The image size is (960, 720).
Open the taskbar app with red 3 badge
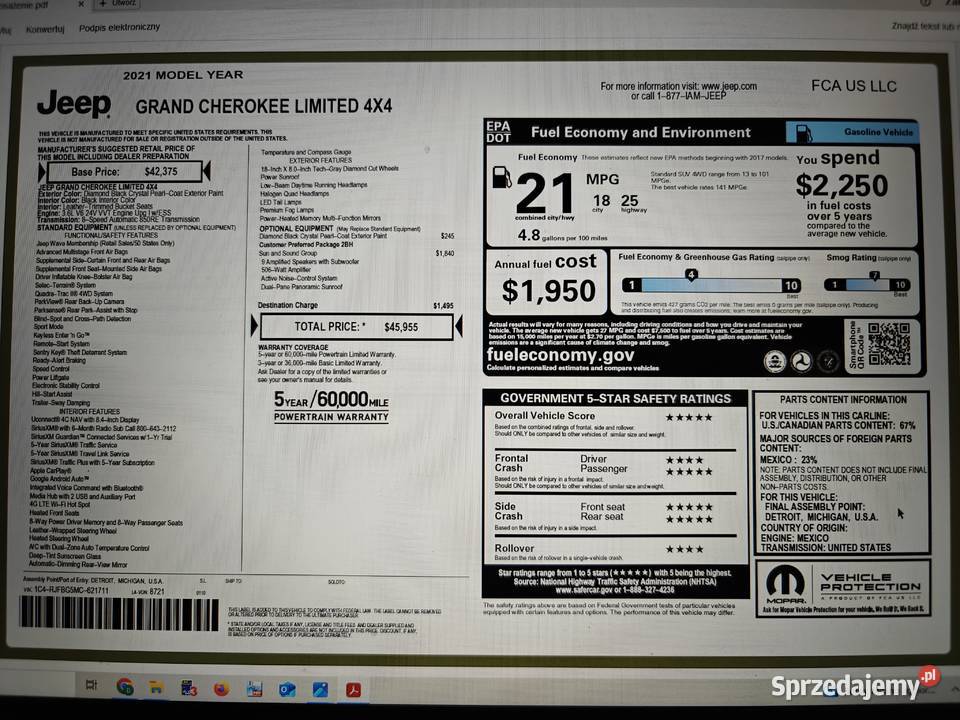click(x=189, y=689)
